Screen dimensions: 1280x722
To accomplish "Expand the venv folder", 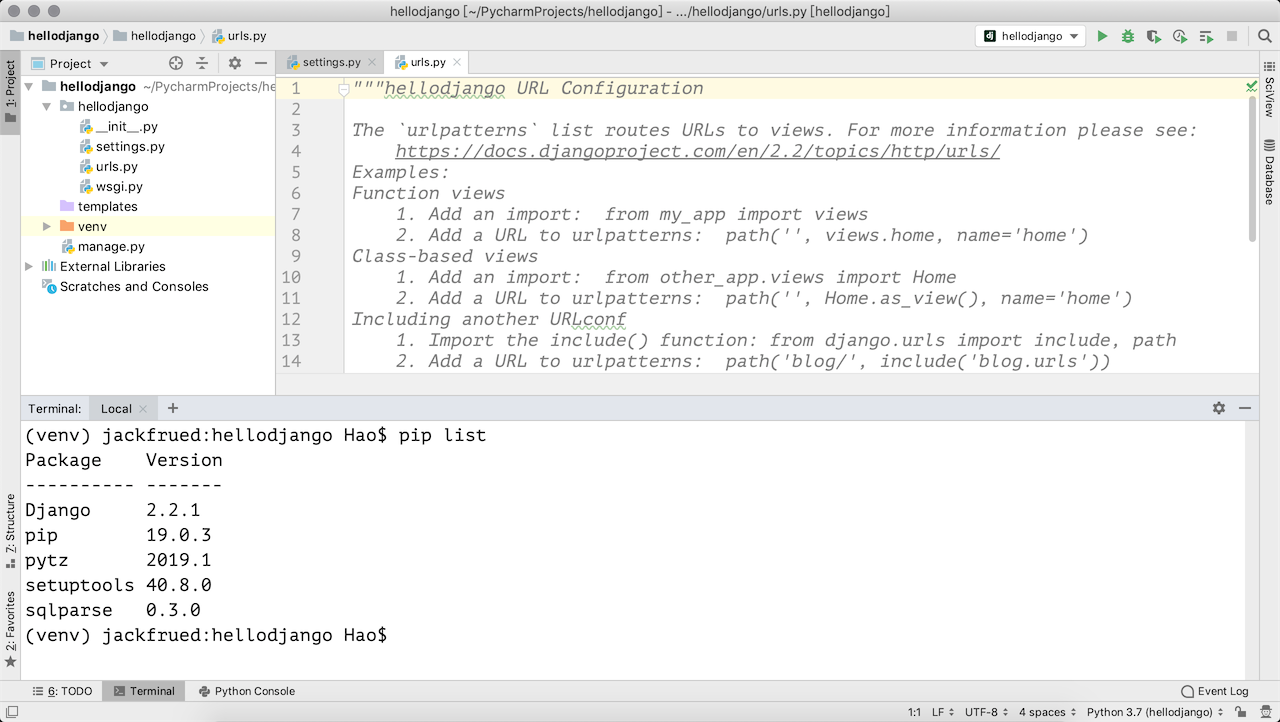I will point(47,227).
